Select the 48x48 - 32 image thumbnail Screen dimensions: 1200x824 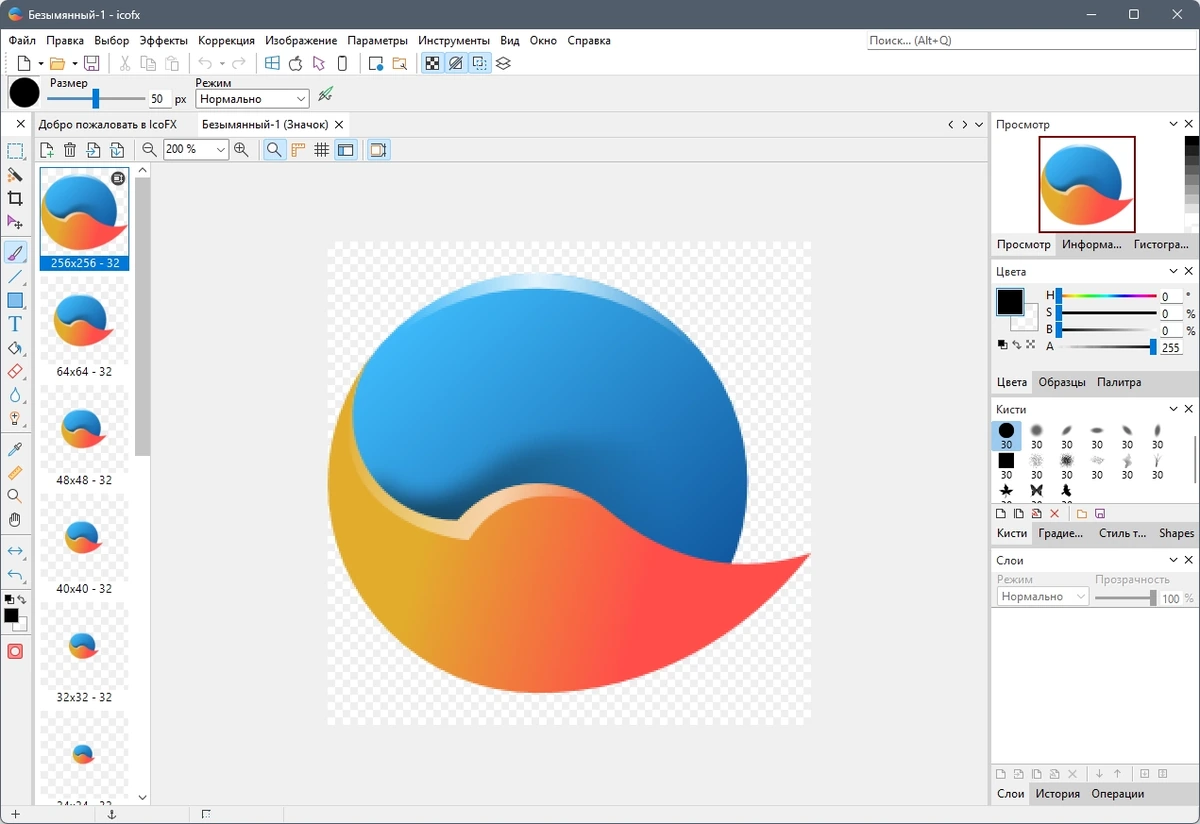[x=84, y=437]
